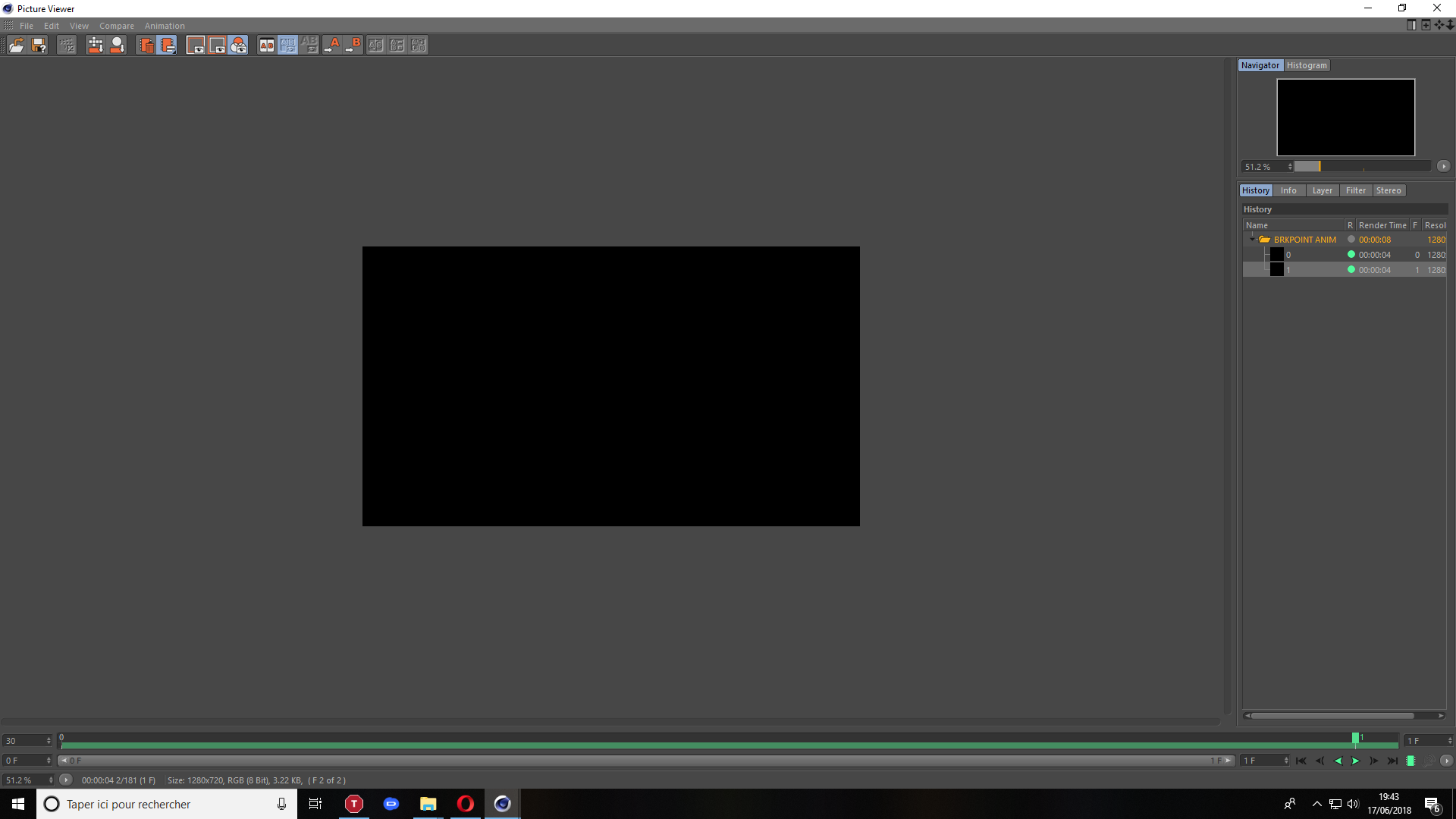Switch to the Layer tab
Viewport: 1456px width, 819px height.
(1322, 190)
